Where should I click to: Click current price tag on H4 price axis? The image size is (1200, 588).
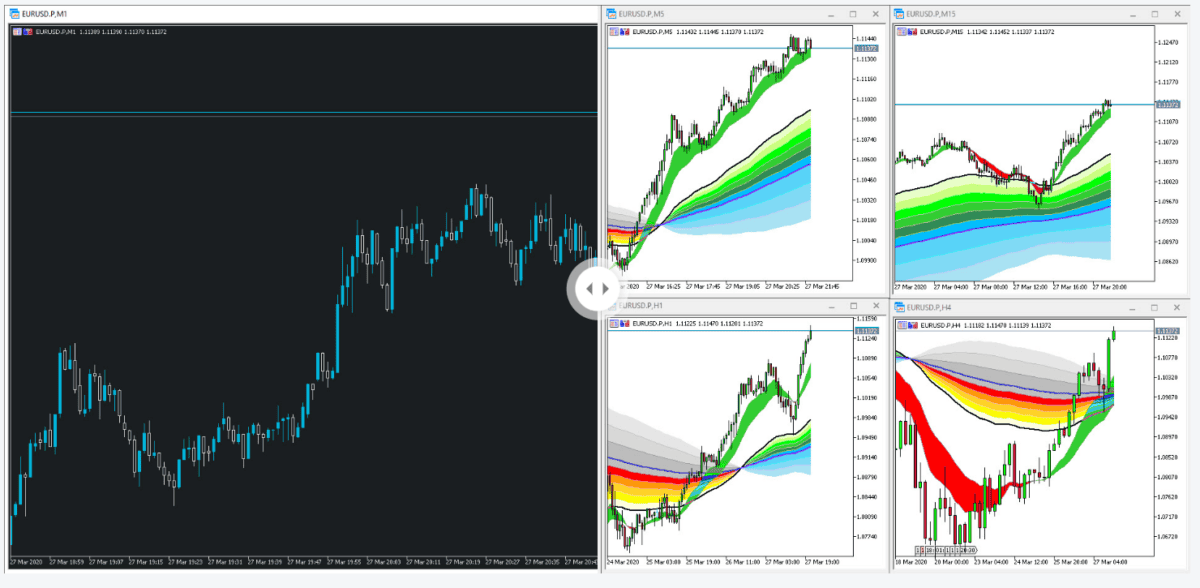1167,331
